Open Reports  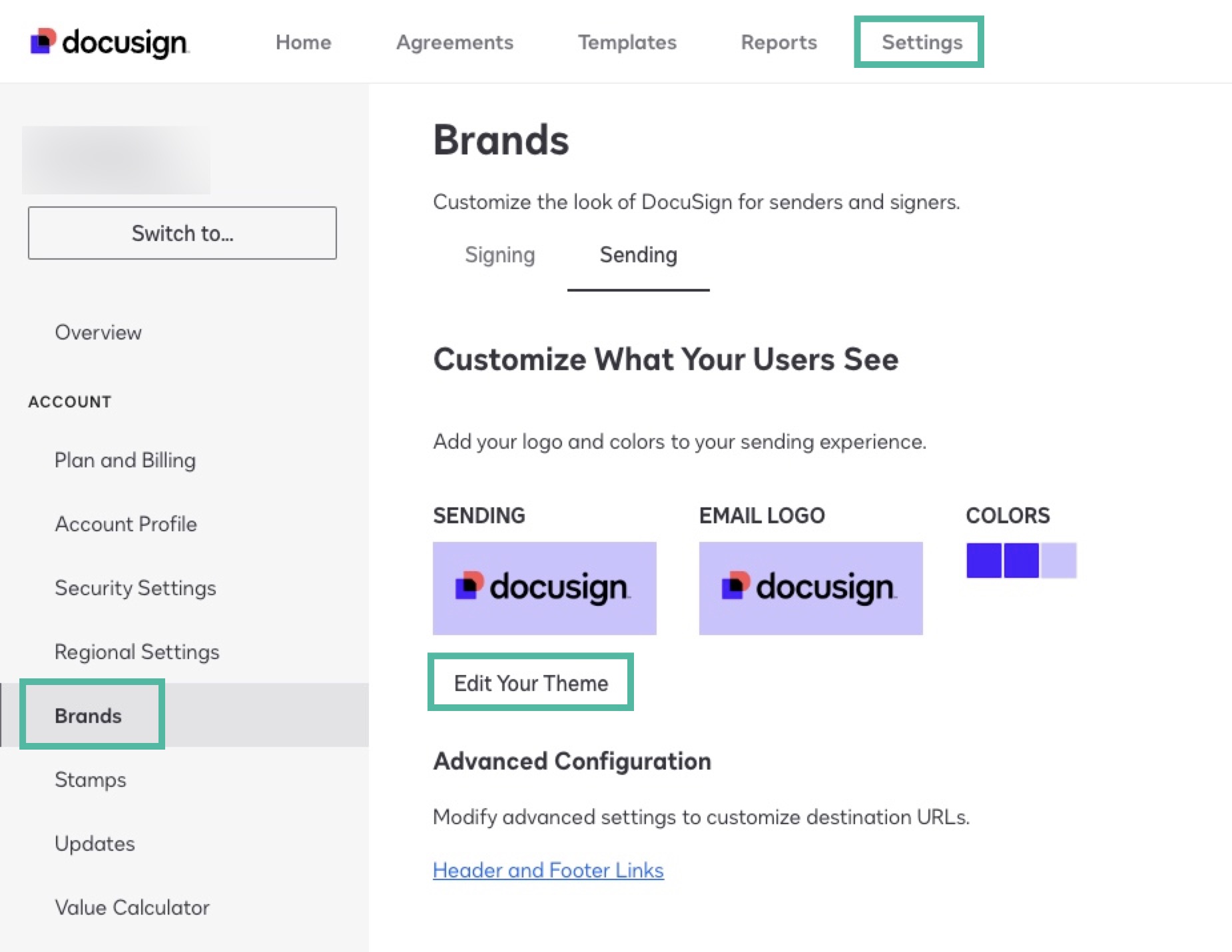(778, 41)
